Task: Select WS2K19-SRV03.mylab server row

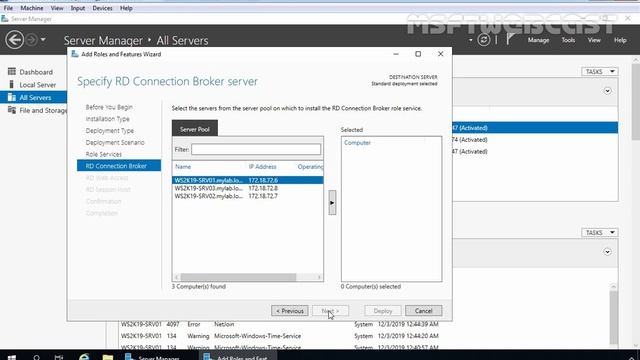Action: pyautogui.click(x=247, y=188)
